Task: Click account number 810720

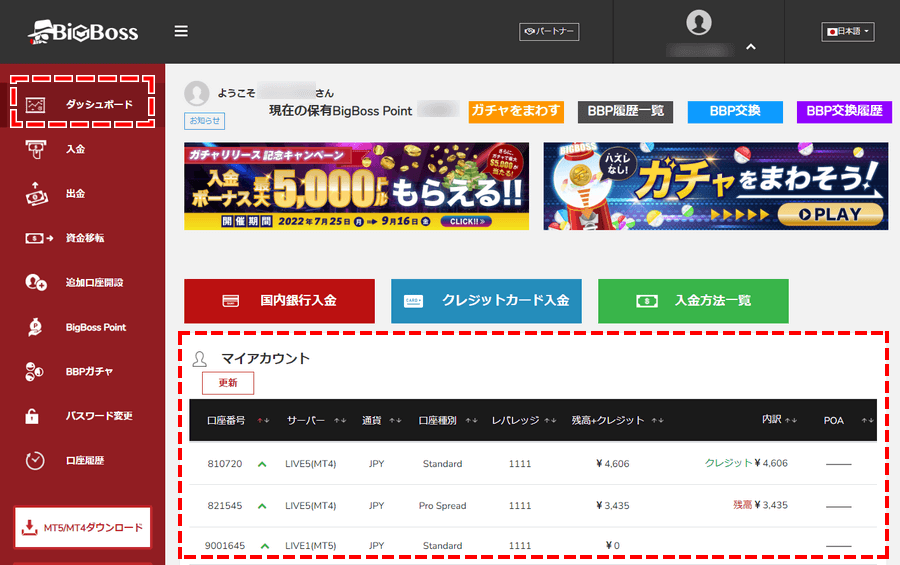Action: click(224, 464)
